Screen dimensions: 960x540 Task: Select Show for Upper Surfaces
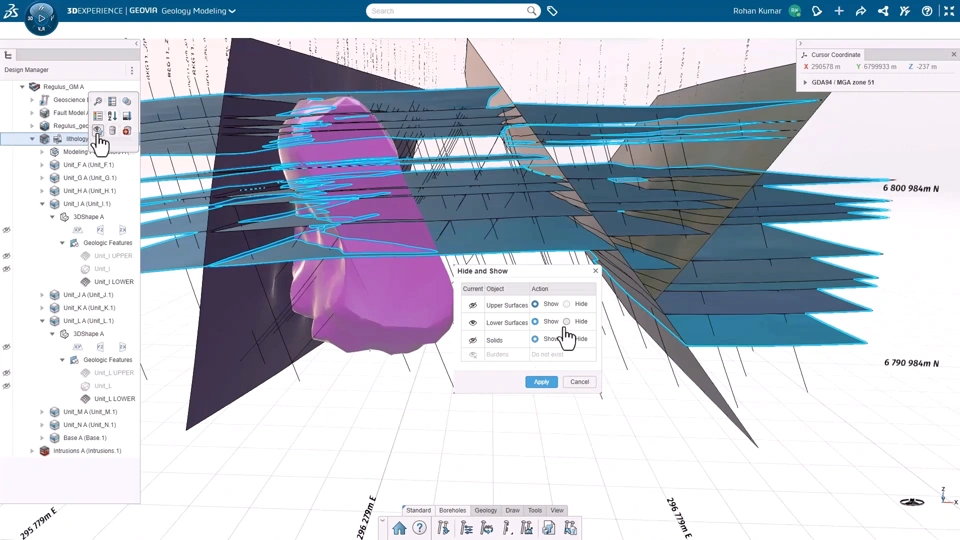click(x=535, y=304)
